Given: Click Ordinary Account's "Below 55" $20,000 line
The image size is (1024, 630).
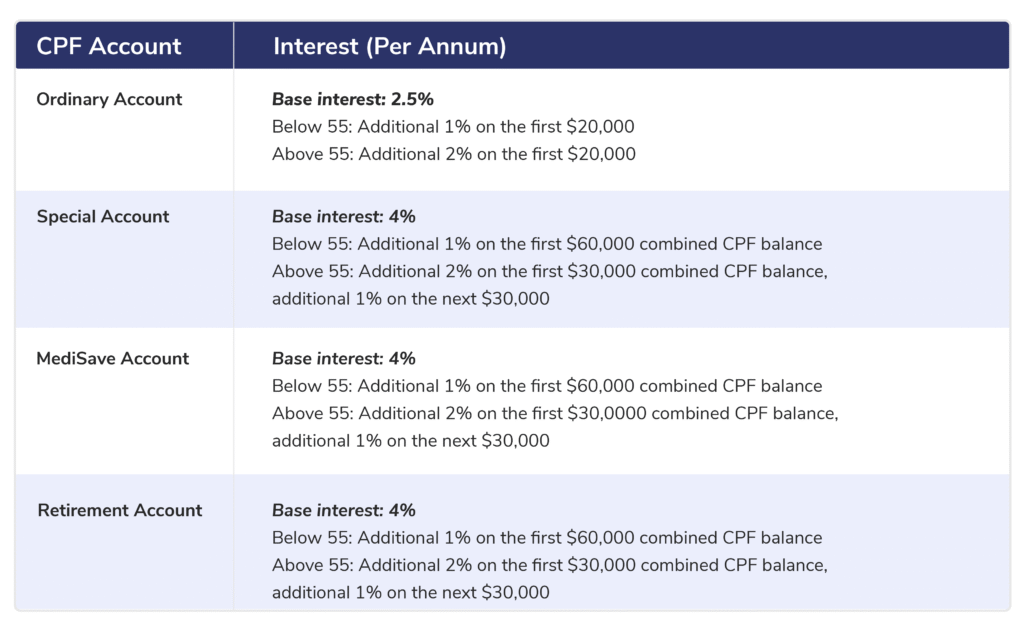Looking at the screenshot, I should tap(453, 127).
